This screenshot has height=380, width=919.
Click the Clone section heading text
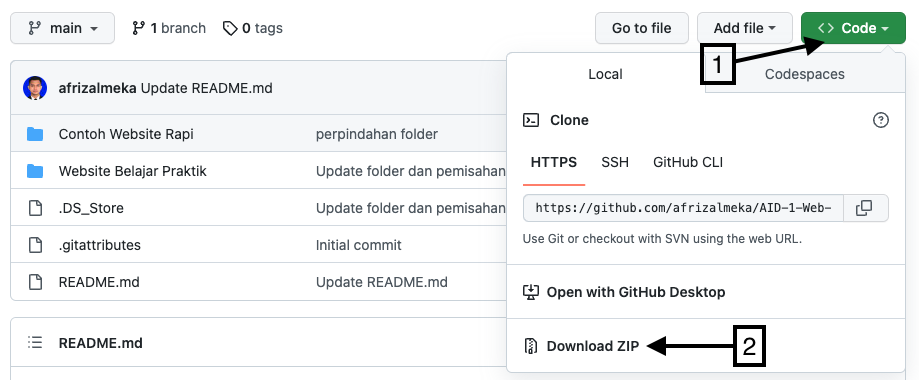coord(569,120)
